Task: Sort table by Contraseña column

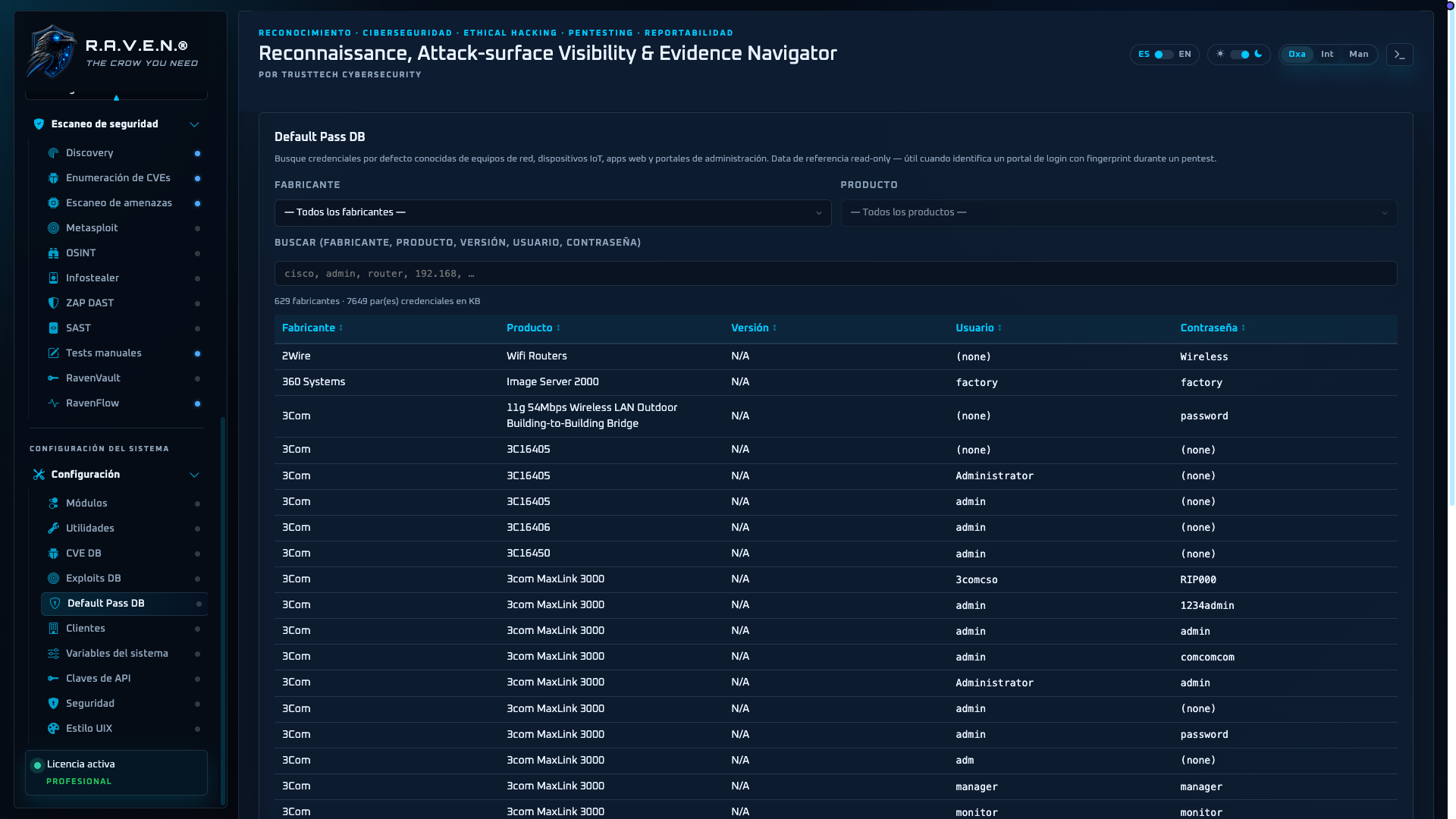Action: (x=1213, y=328)
